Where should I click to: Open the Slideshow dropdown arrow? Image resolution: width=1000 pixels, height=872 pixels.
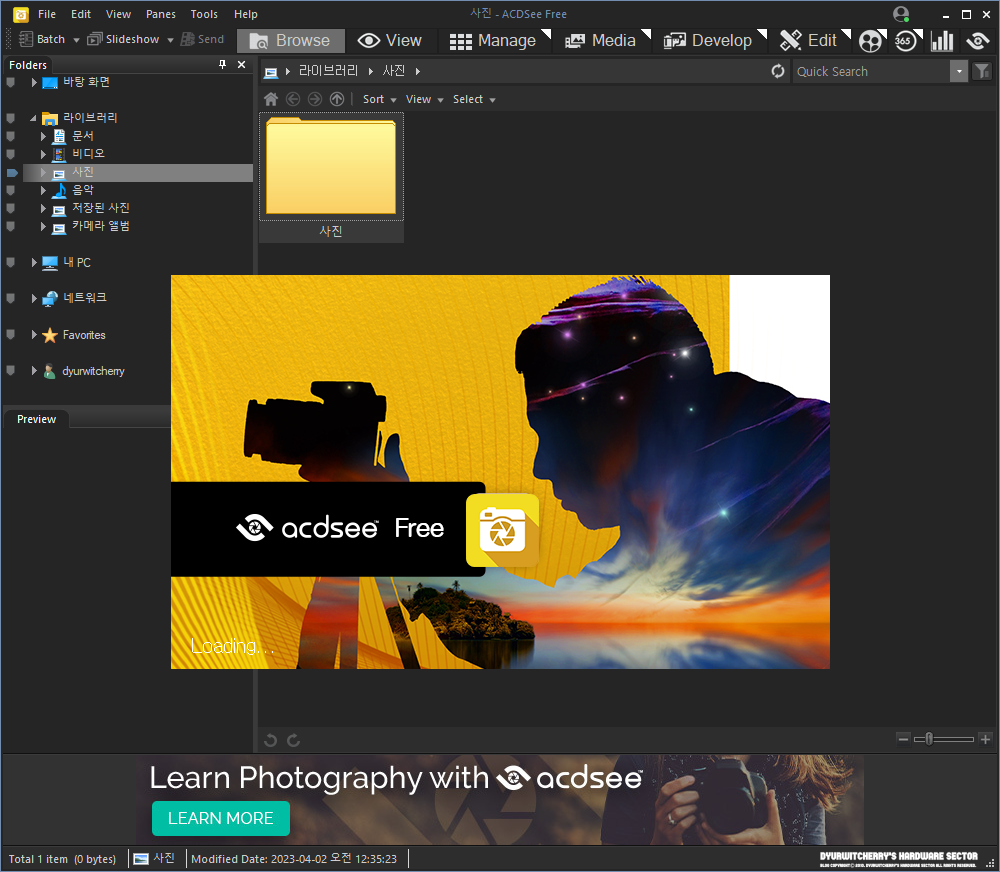[x=170, y=40]
